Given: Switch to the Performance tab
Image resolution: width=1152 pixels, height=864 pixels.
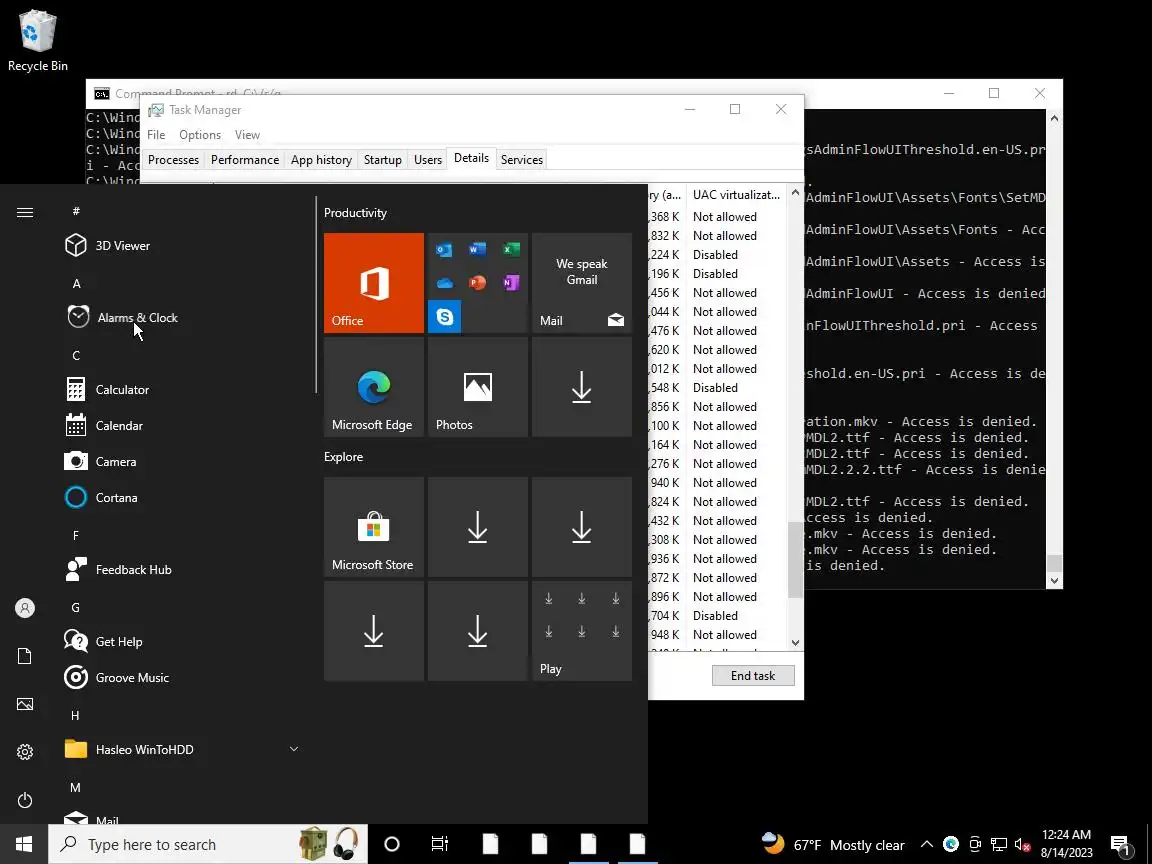Looking at the screenshot, I should (x=245, y=159).
